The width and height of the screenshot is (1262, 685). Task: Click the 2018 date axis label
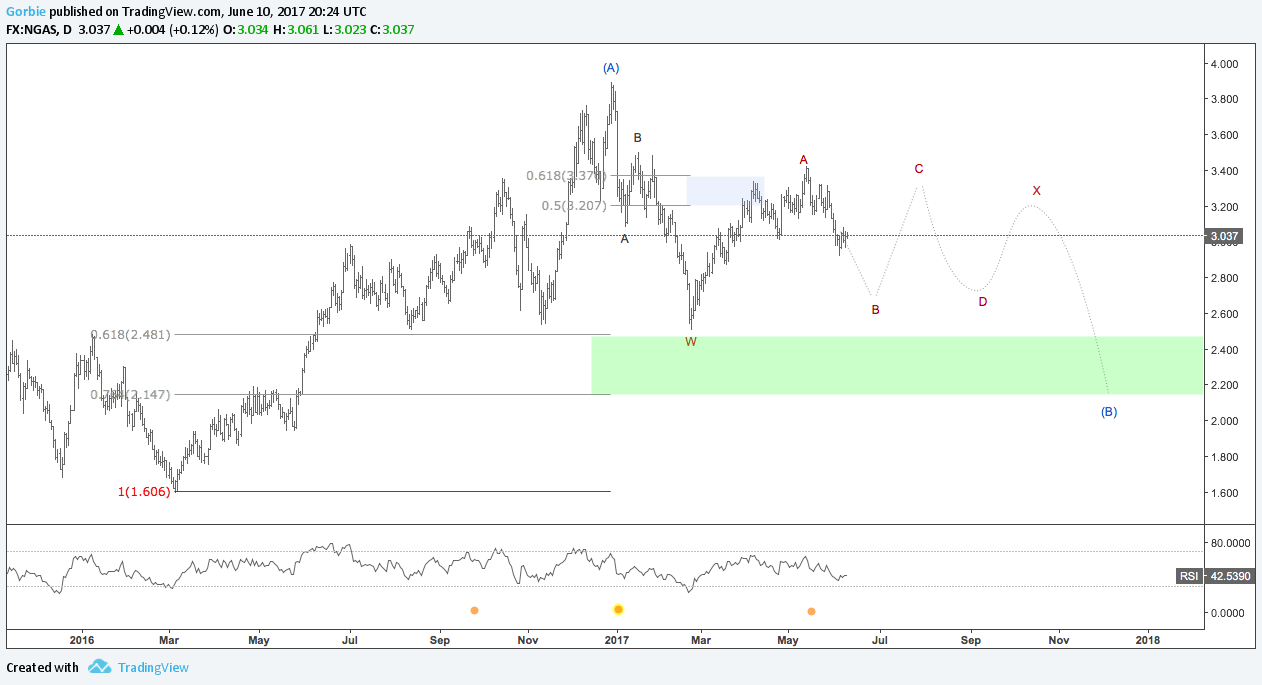click(1149, 639)
